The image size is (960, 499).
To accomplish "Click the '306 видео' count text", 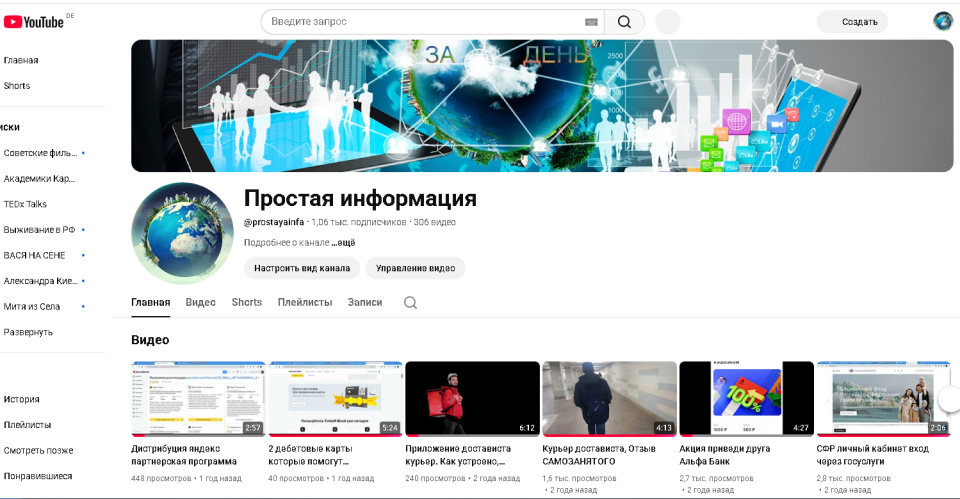I will pos(435,222).
